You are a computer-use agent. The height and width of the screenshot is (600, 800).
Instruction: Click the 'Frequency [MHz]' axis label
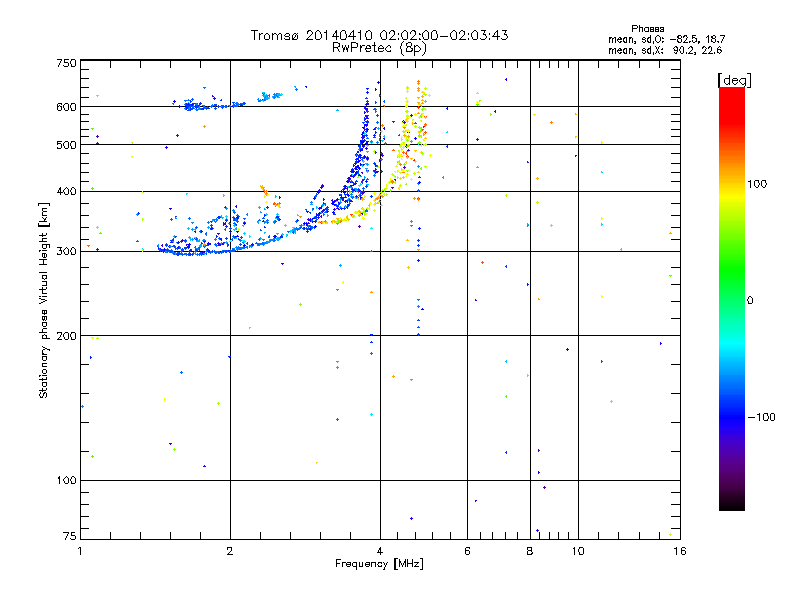(x=379, y=564)
